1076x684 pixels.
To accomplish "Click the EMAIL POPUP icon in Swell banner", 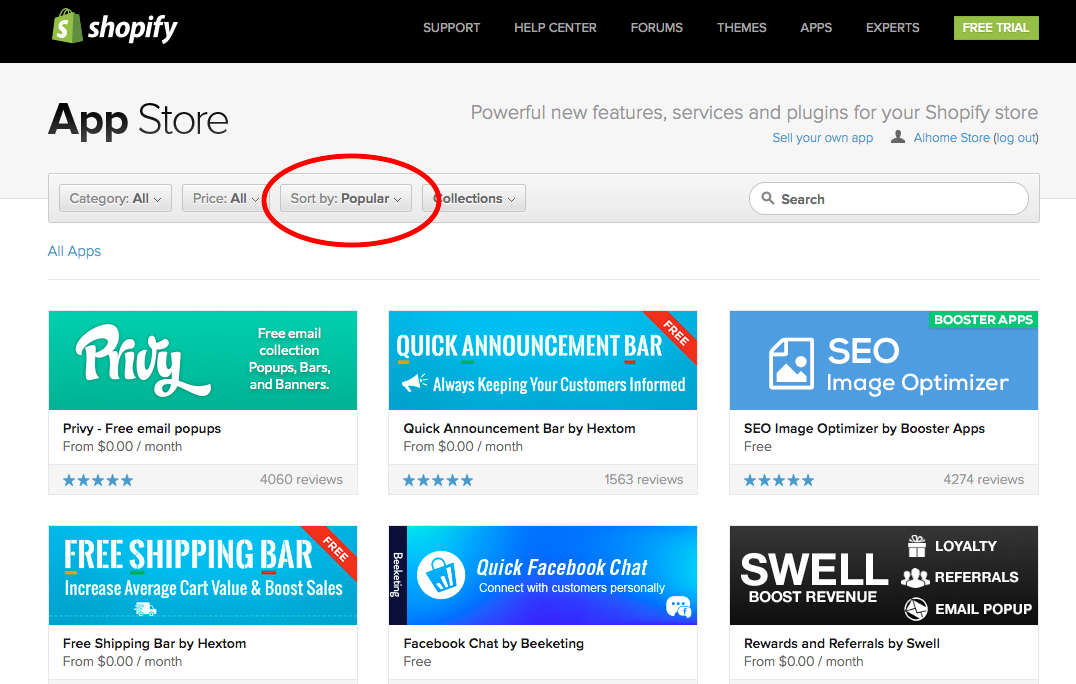I will coord(915,609).
